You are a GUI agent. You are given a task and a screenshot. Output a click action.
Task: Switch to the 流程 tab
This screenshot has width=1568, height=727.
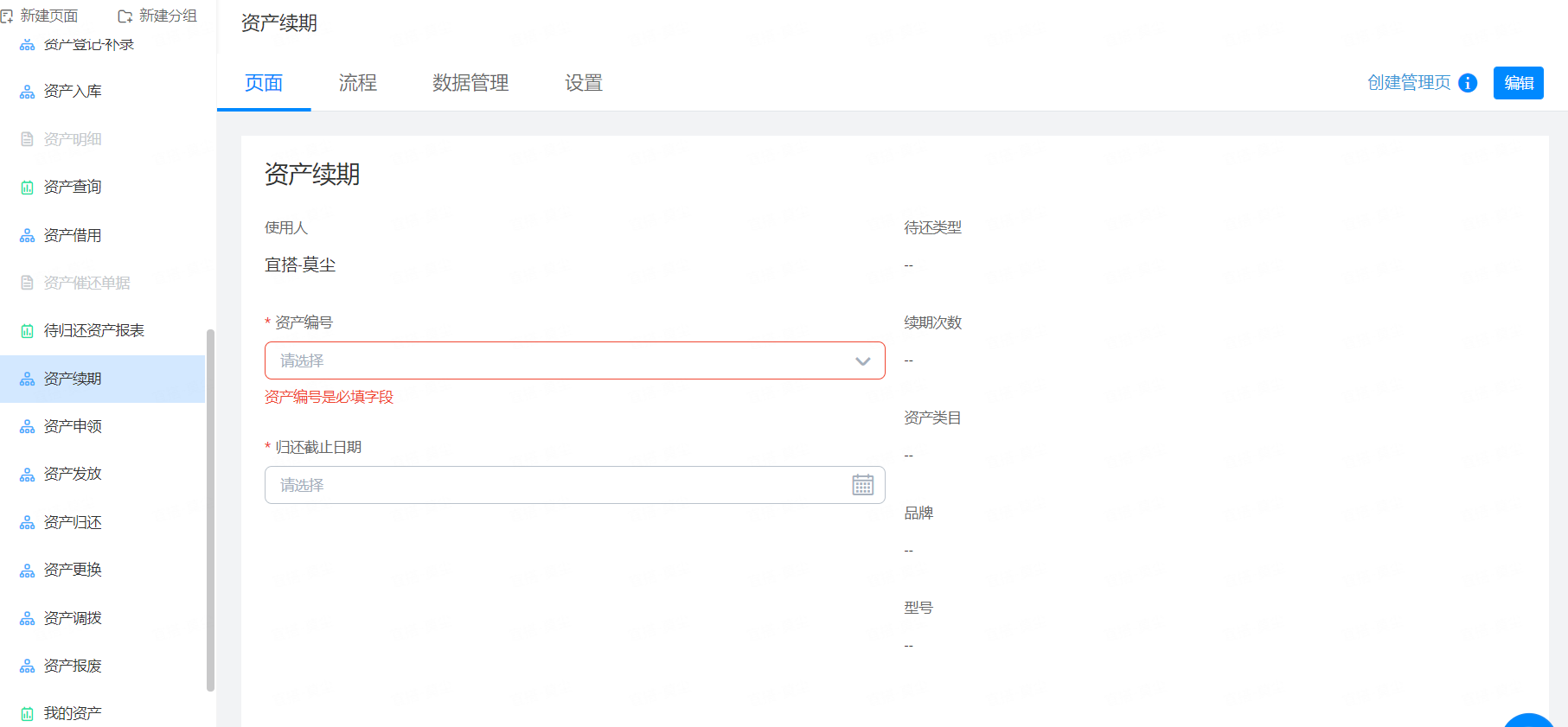click(x=357, y=83)
